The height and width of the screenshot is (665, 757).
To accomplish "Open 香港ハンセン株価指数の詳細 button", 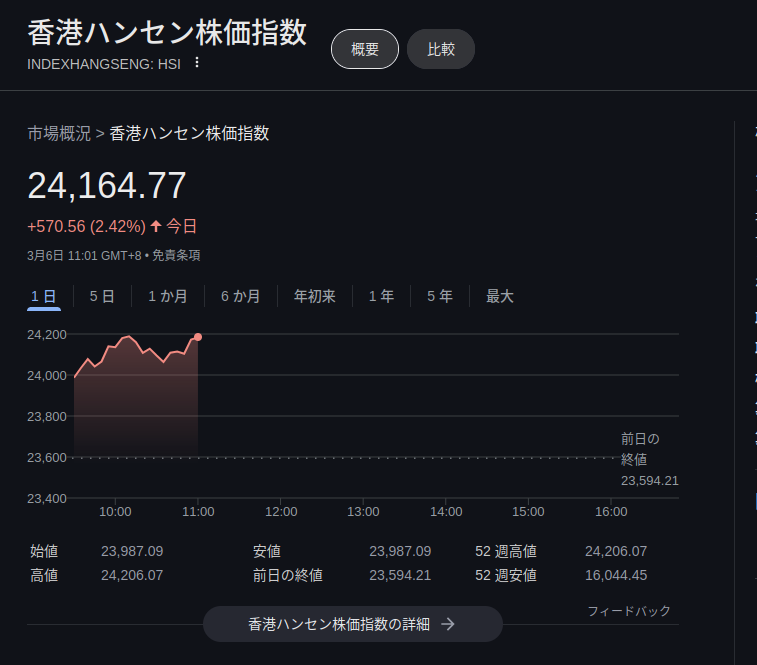I will (352, 624).
